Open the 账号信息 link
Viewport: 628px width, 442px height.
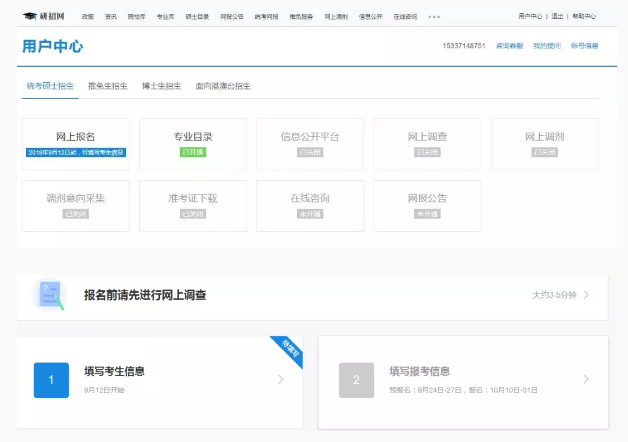(x=584, y=46)
